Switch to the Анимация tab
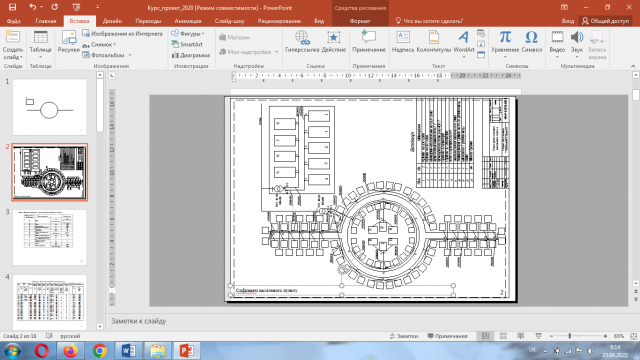The width and height of the screenshot is (640, 360). coord(188,21)
